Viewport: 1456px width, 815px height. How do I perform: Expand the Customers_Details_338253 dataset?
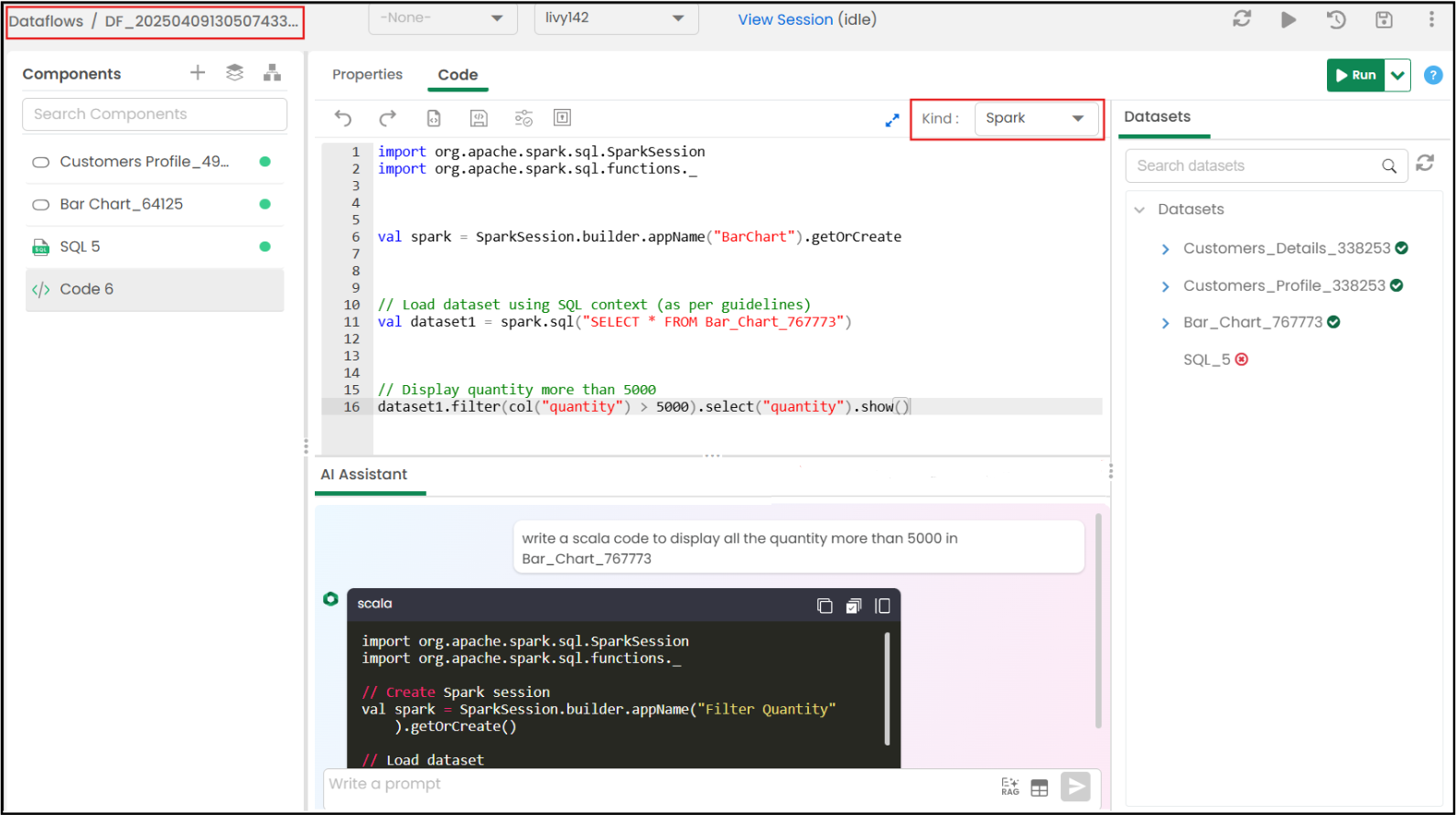1165,249
